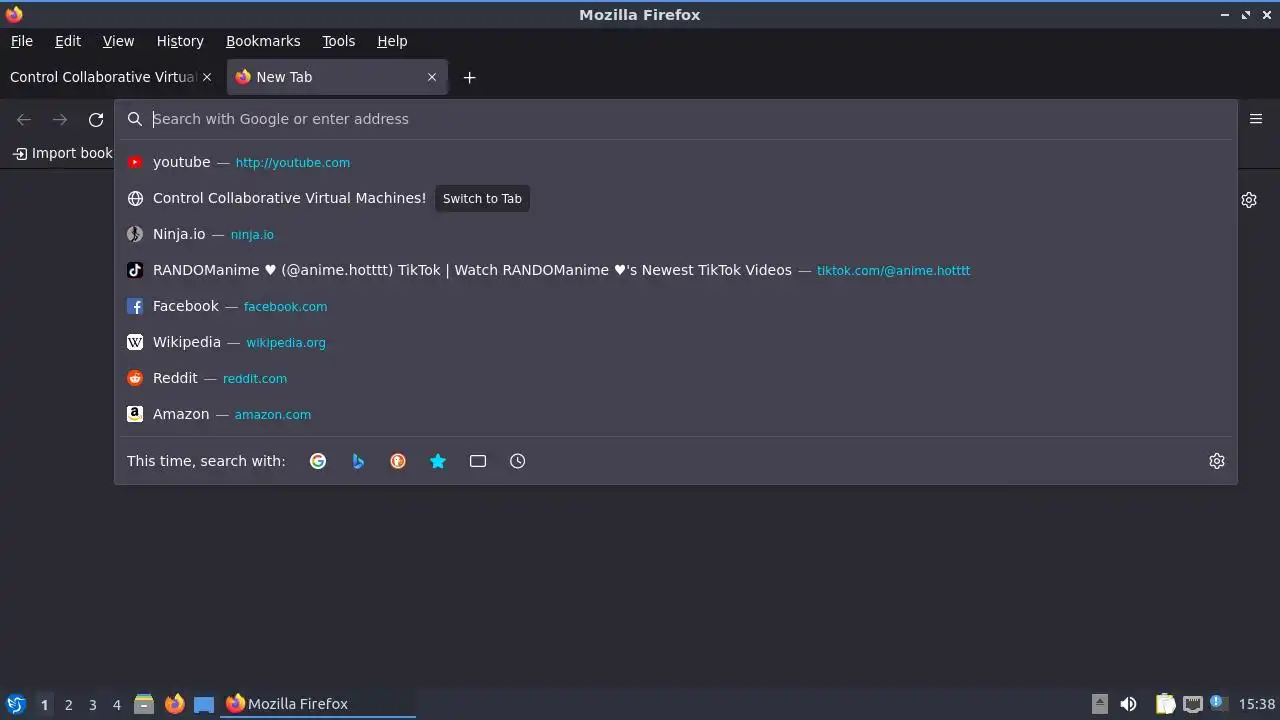1280x720 pixels.
Task: Go back one page
Action: [x=24, y=120]
